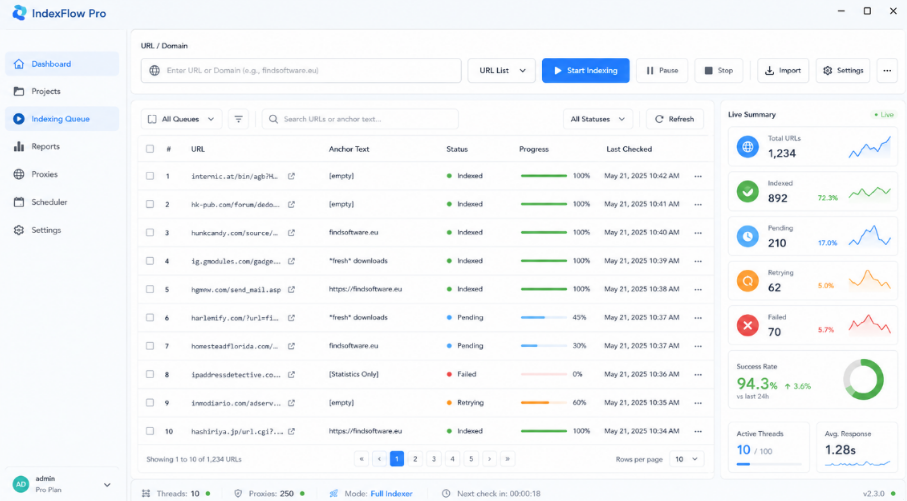This screenshot has width=907, height=501.
Task: Open external link for hgmmw.com URL
Action: pyautogui.click(x=292, y=289)
